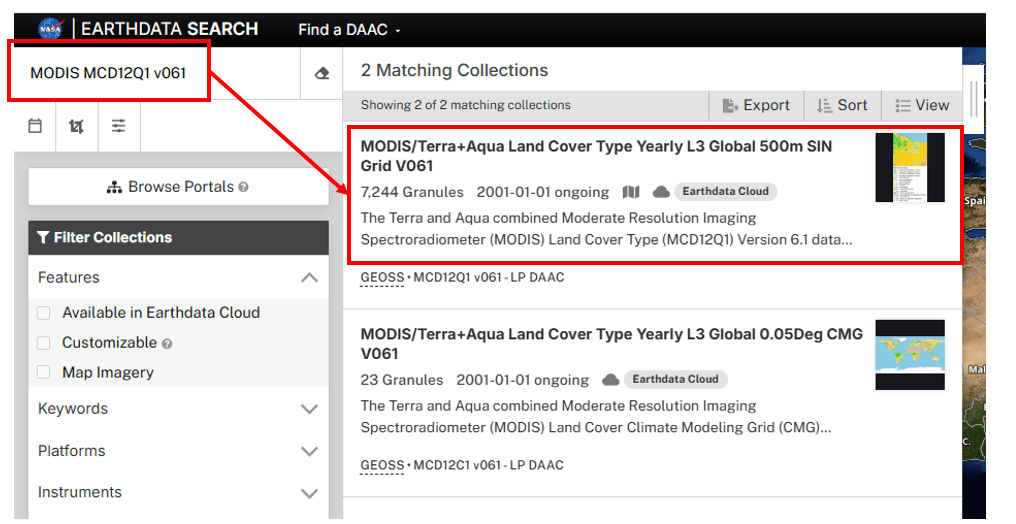Click 'Showing 2 of 2 matching collections' text
Screen dimensions: 1016x524
pyautogui.click(x=466, y=106)
